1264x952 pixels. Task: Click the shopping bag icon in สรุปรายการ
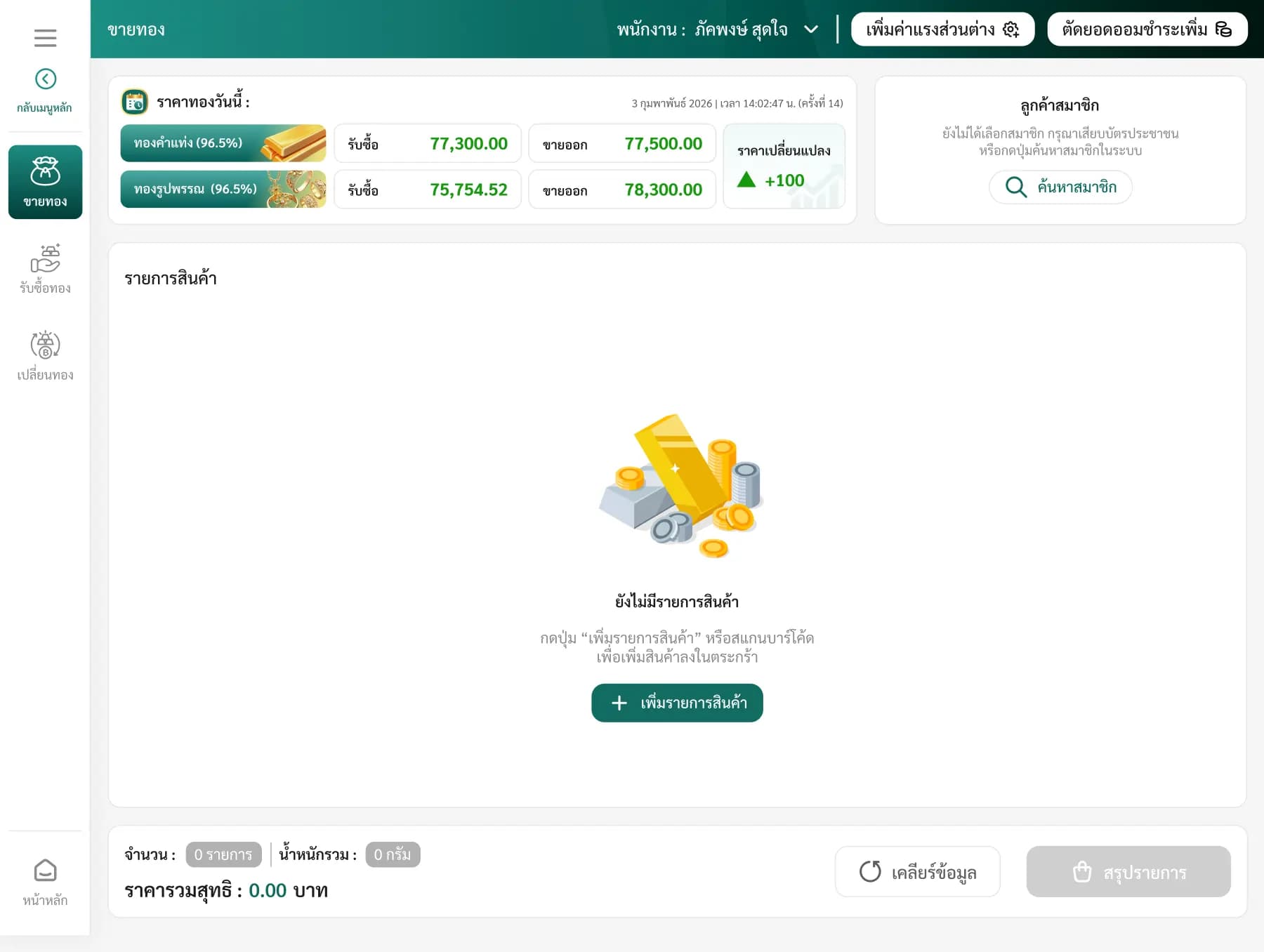(1082, 871)
